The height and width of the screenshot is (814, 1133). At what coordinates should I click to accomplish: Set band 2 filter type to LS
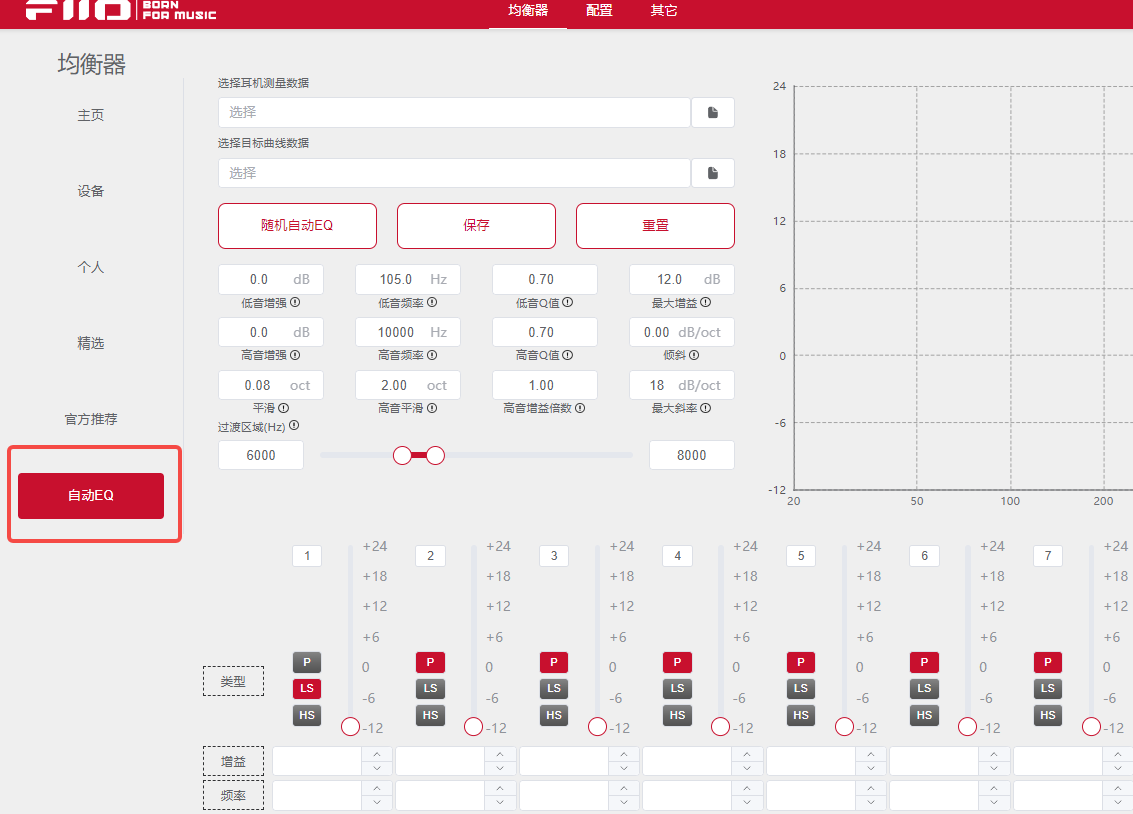430,688
